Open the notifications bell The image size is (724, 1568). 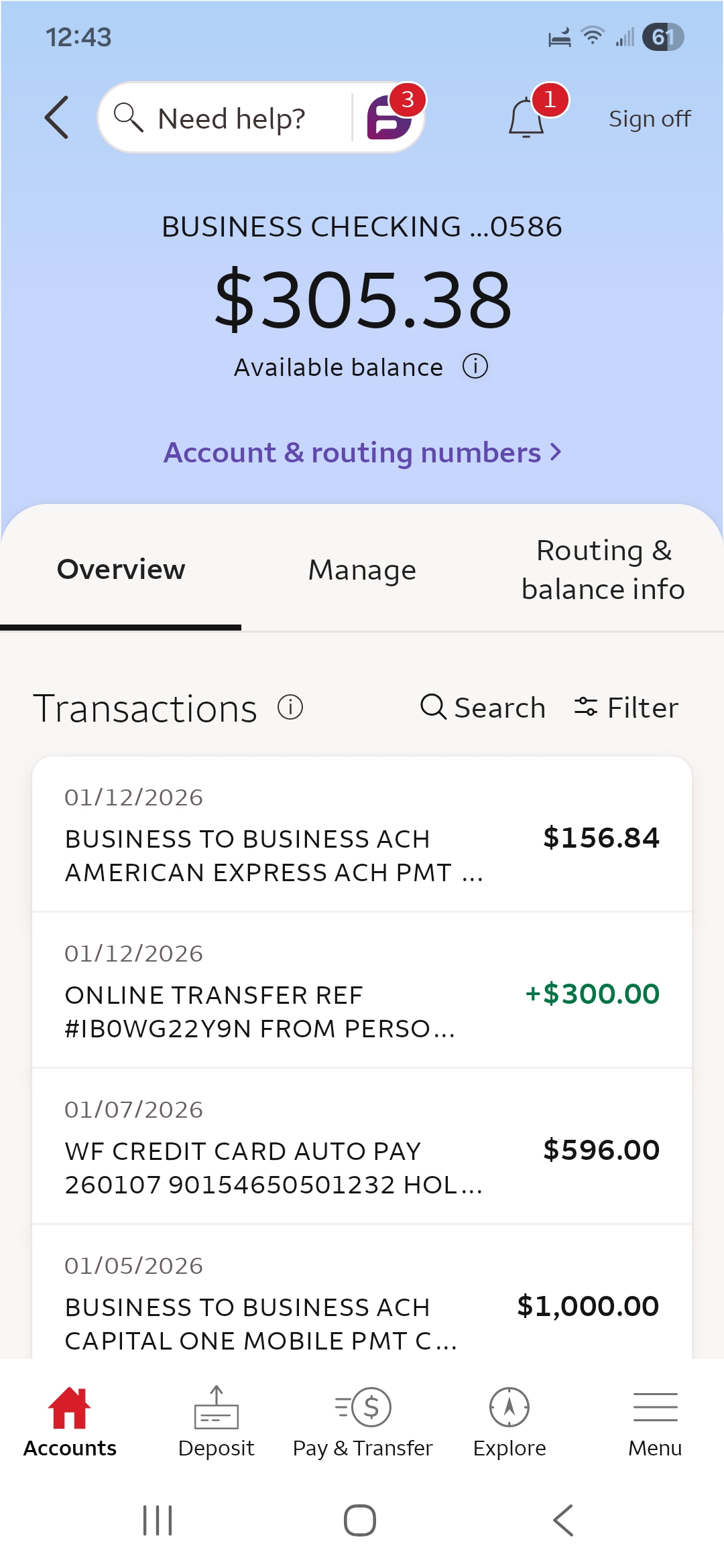tap(526, 119)
